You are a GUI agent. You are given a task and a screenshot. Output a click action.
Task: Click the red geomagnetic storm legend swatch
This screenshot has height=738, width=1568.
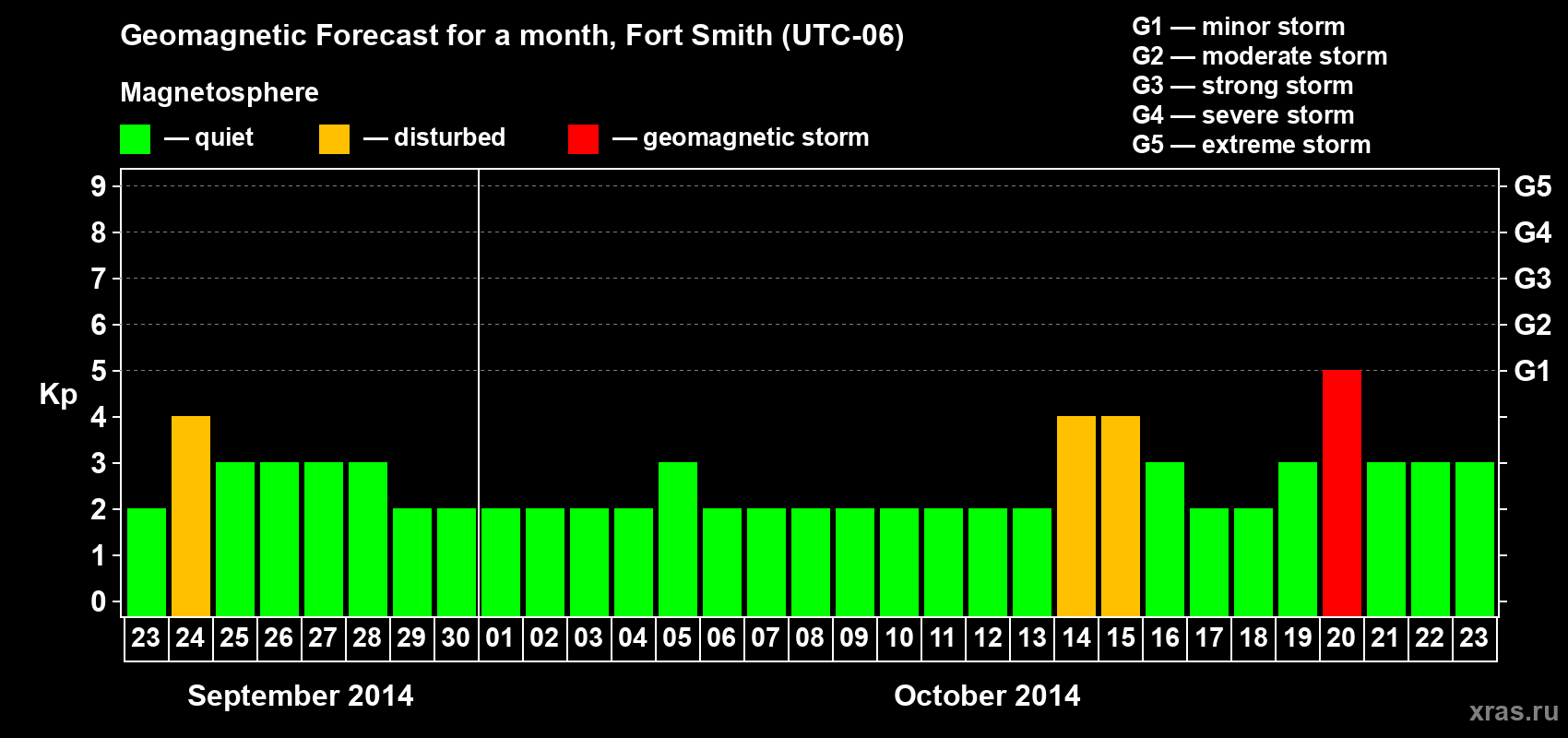pyautogui.click(x=583, y=139)
